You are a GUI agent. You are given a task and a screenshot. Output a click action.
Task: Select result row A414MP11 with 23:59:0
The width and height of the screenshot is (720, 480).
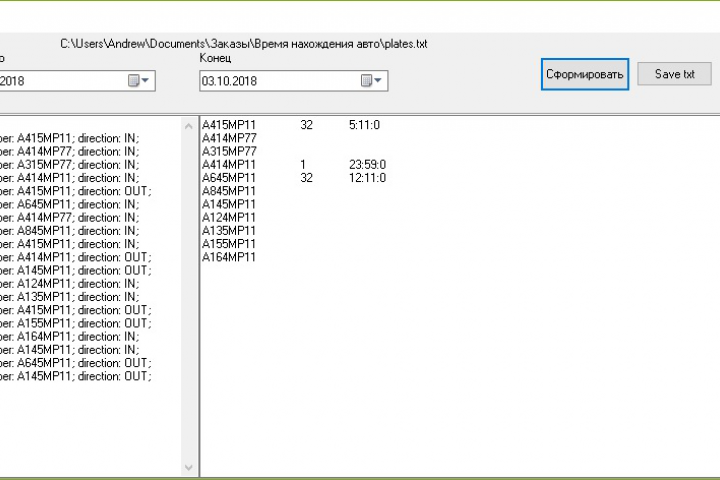(294, 164)
